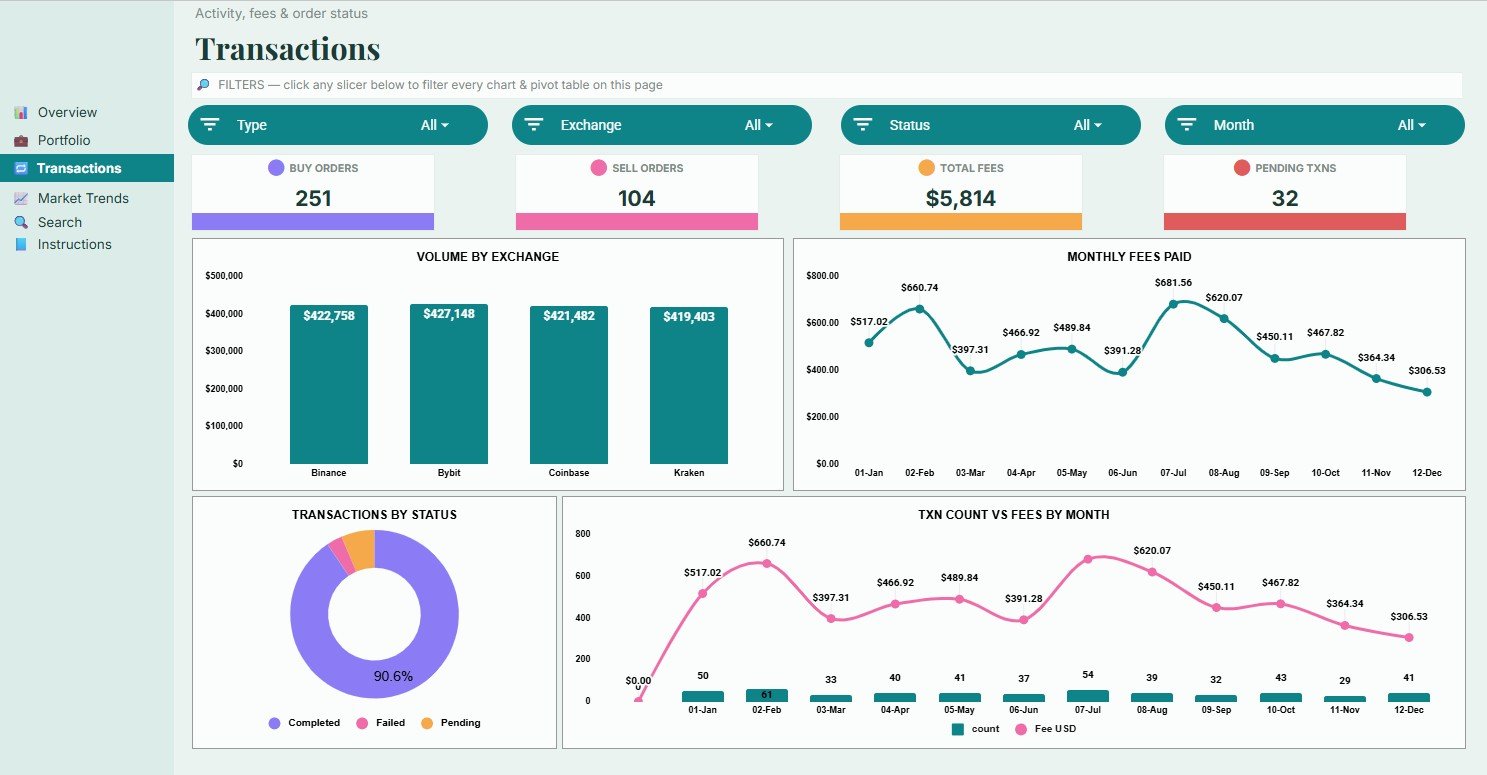The image size is (1487, 775).
Task: Click the Pending legend orange marker
Action: 427,723
